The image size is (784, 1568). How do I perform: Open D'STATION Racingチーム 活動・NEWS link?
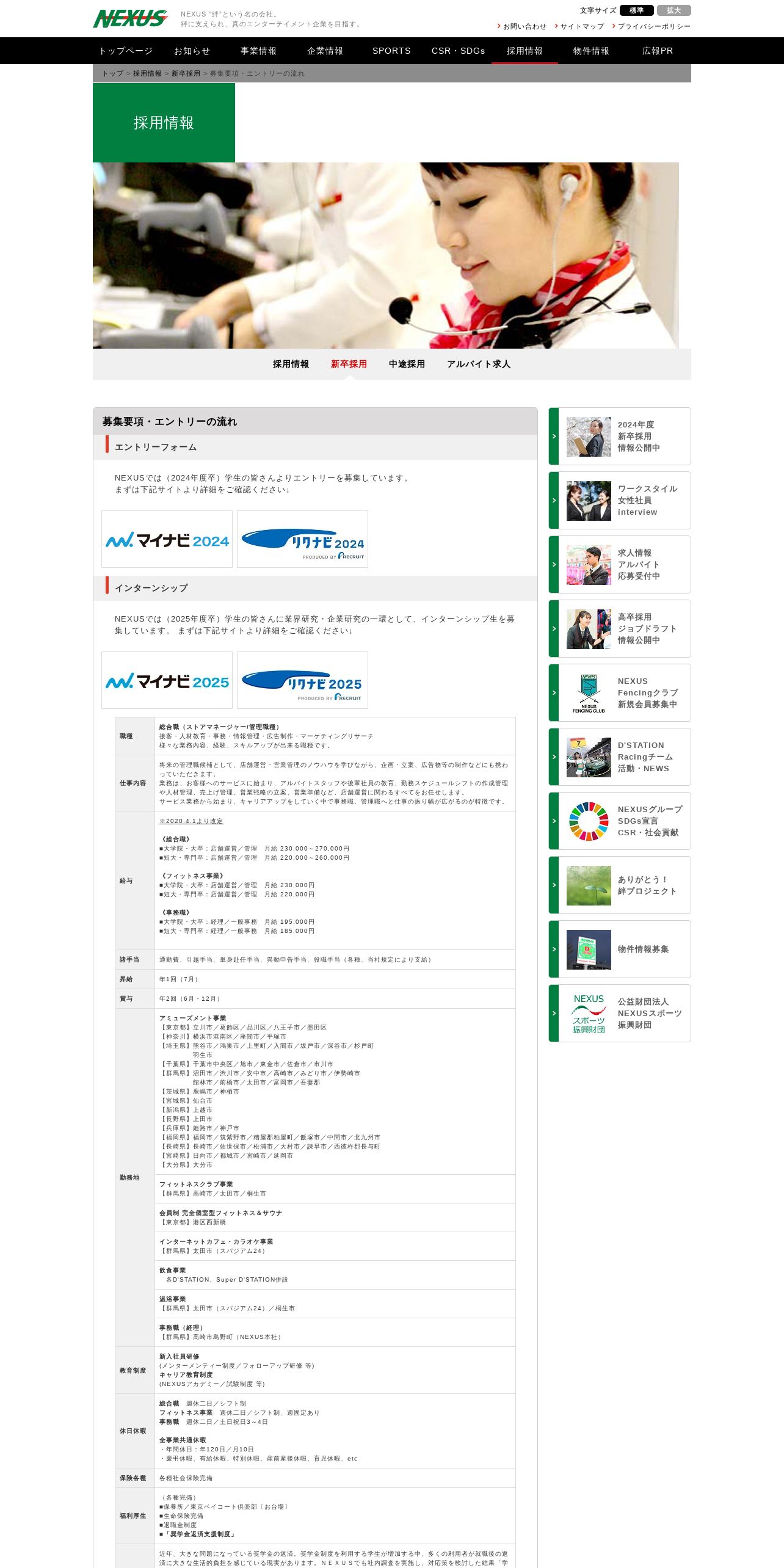point(645,757)
